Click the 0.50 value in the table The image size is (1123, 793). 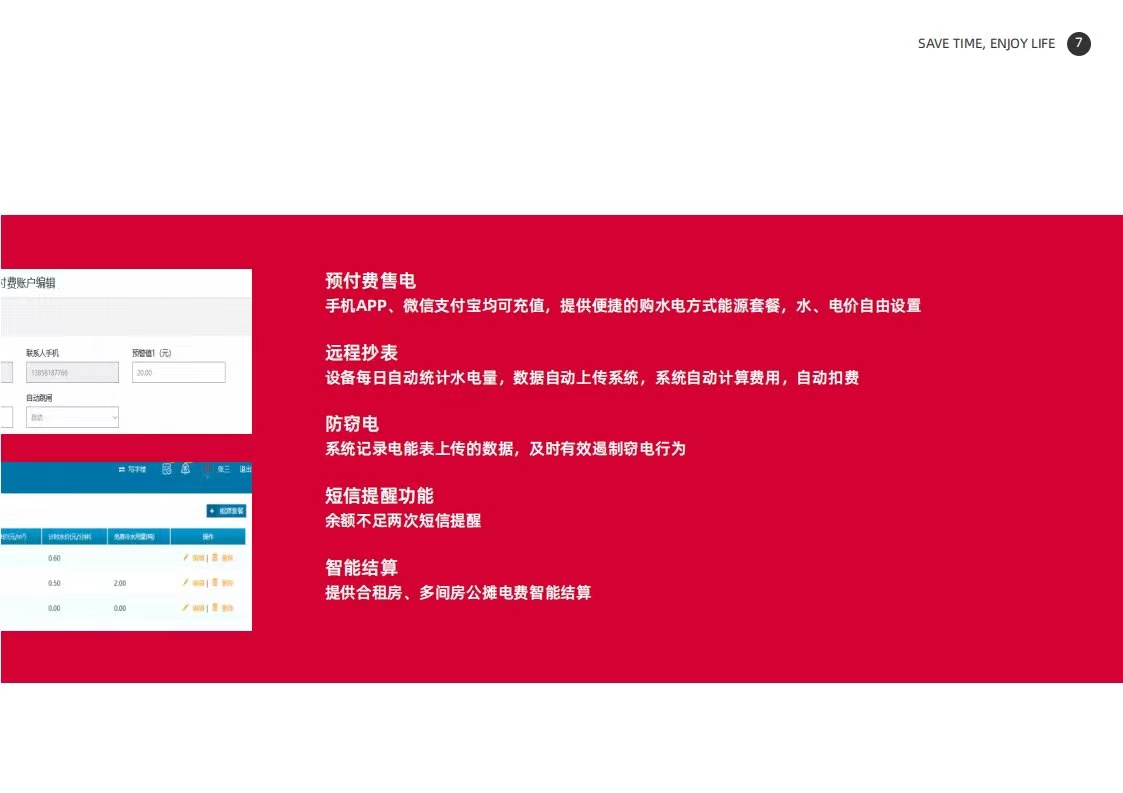(x=54, y=583)
